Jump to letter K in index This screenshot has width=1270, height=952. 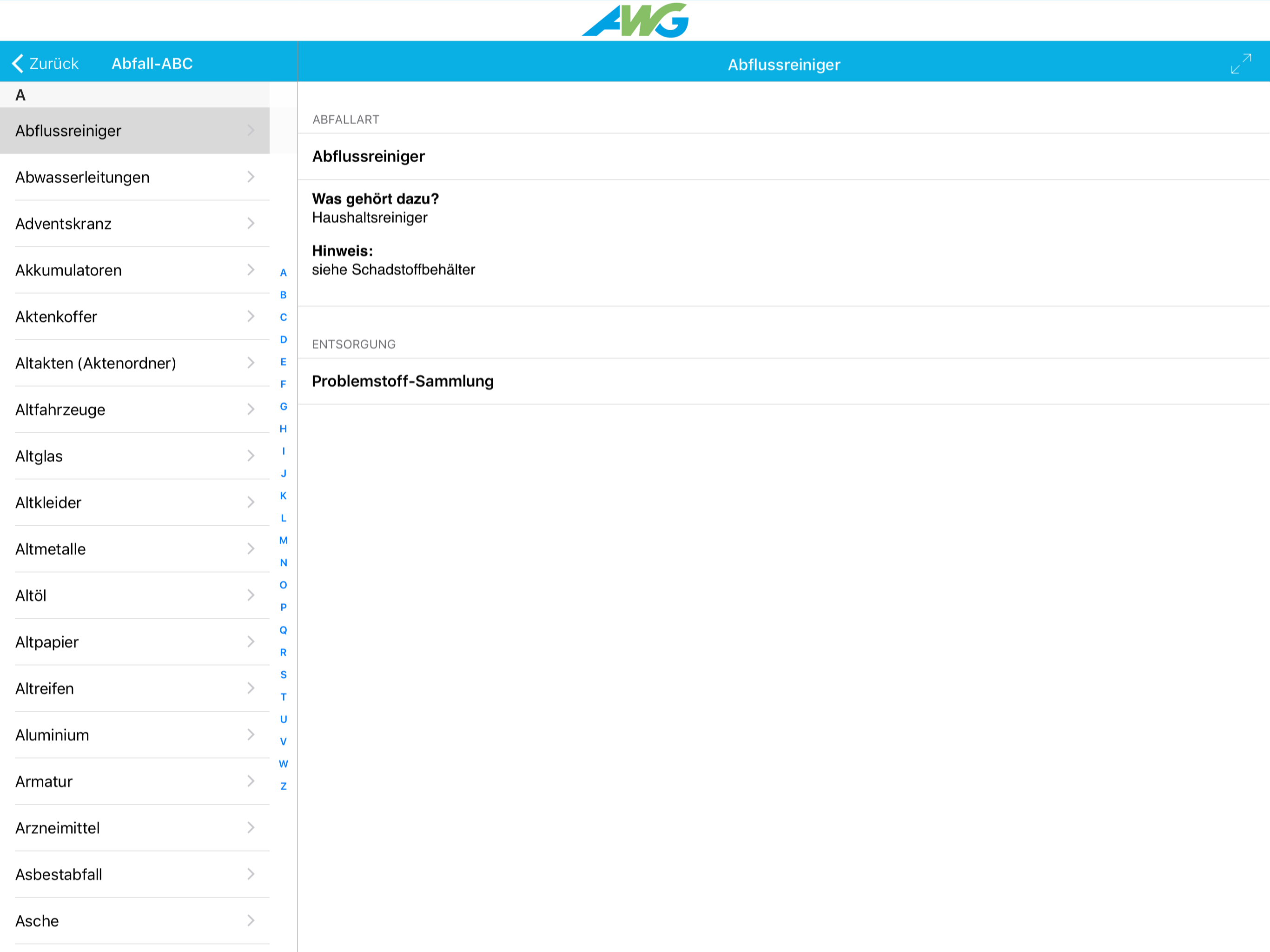pos(283,496)
